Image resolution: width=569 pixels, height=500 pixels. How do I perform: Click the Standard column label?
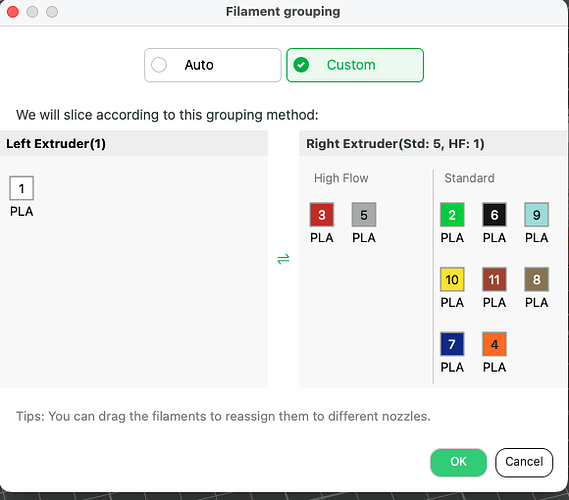click(x=469, y=178)
